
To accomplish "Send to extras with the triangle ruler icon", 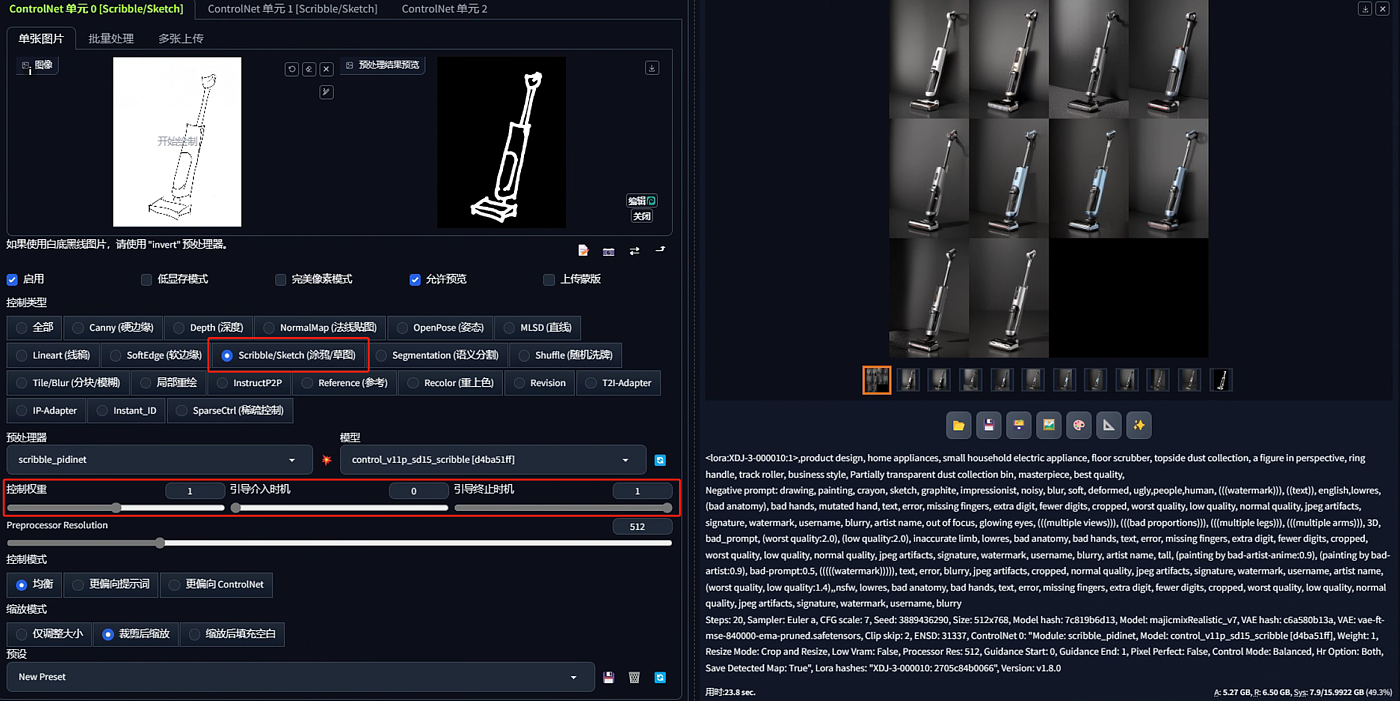I will pyautogui.click(x=1109, y=425).
